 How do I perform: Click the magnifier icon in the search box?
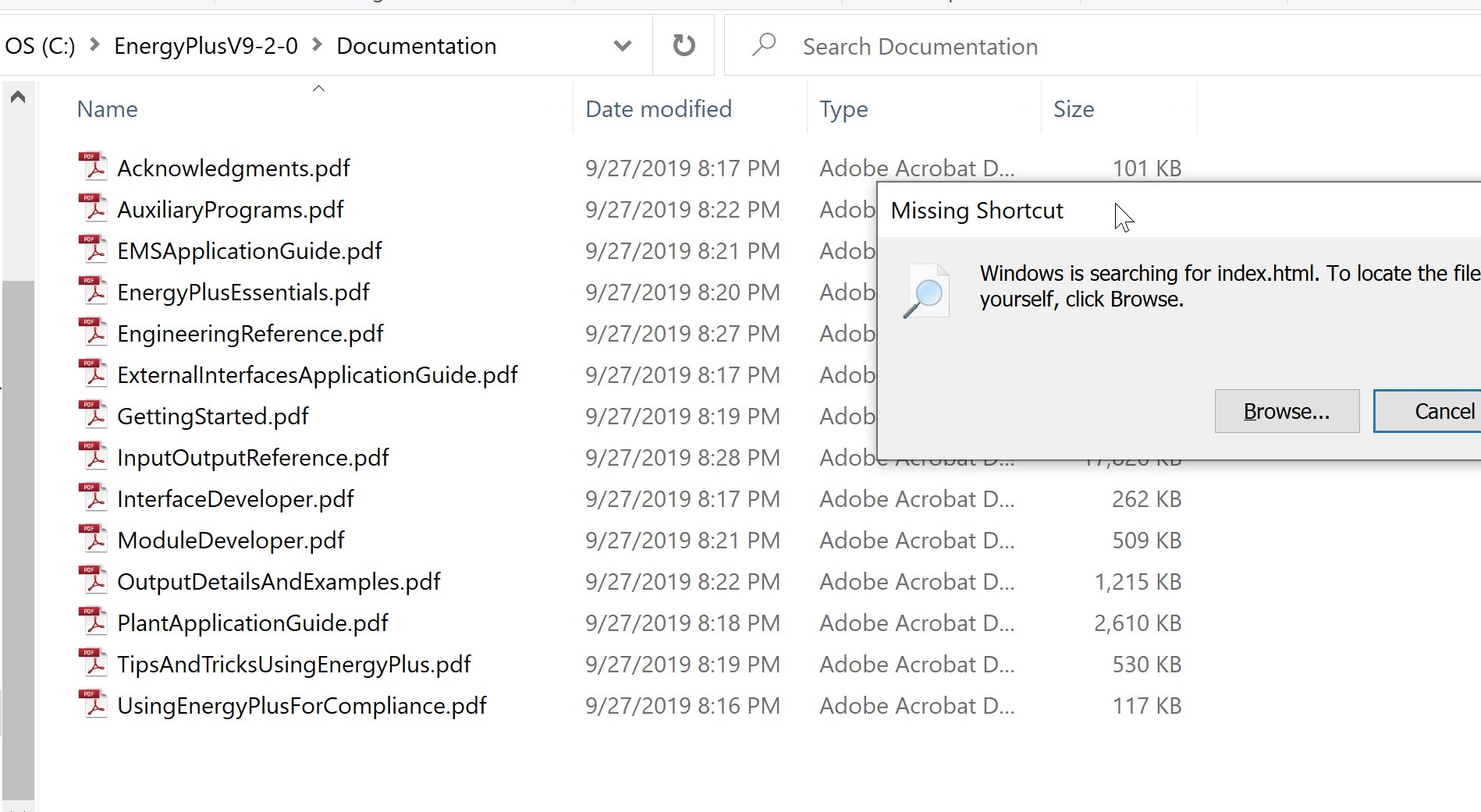762,45
